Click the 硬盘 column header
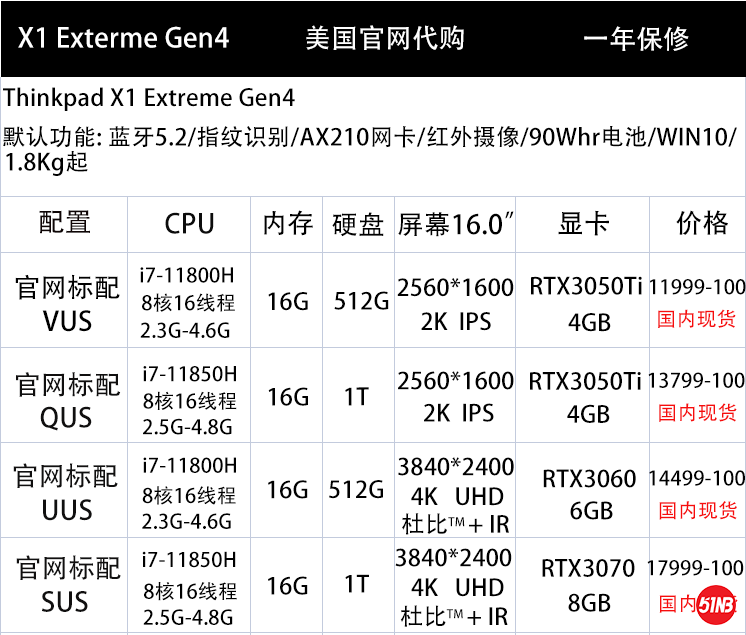 click(358, 225)
